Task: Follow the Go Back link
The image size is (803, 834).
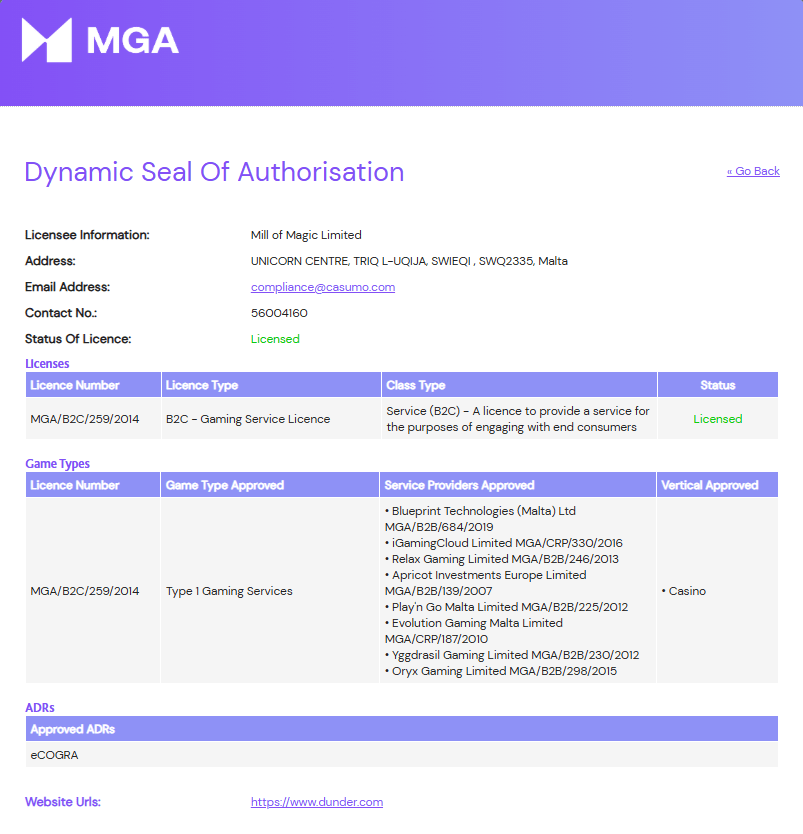Action: pyautogui.click(x=753, y=171)
